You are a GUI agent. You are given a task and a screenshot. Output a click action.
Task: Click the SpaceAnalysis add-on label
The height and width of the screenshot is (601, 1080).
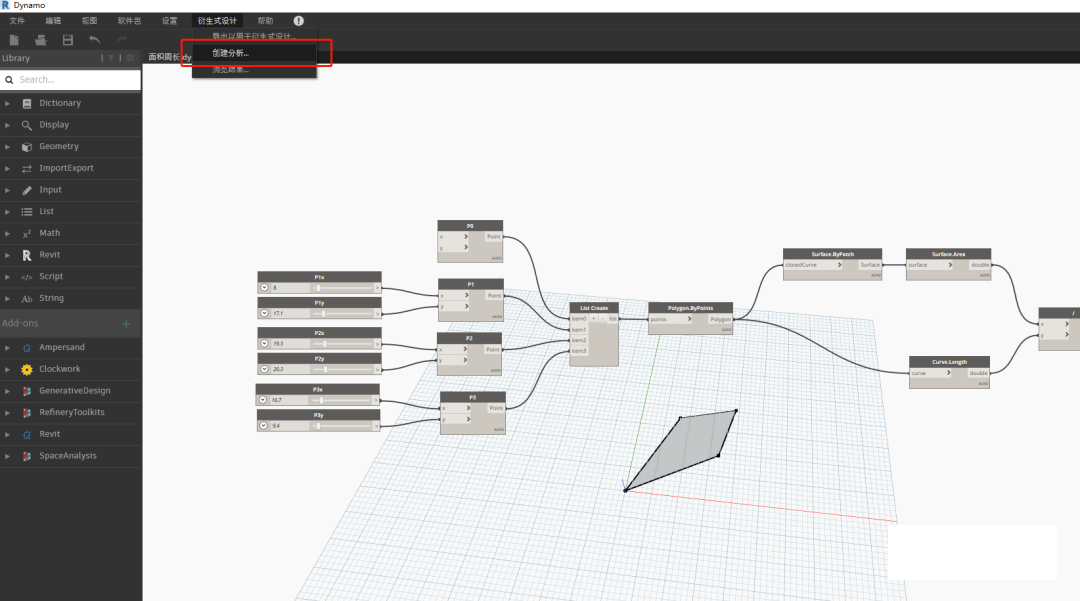[68, 456]
